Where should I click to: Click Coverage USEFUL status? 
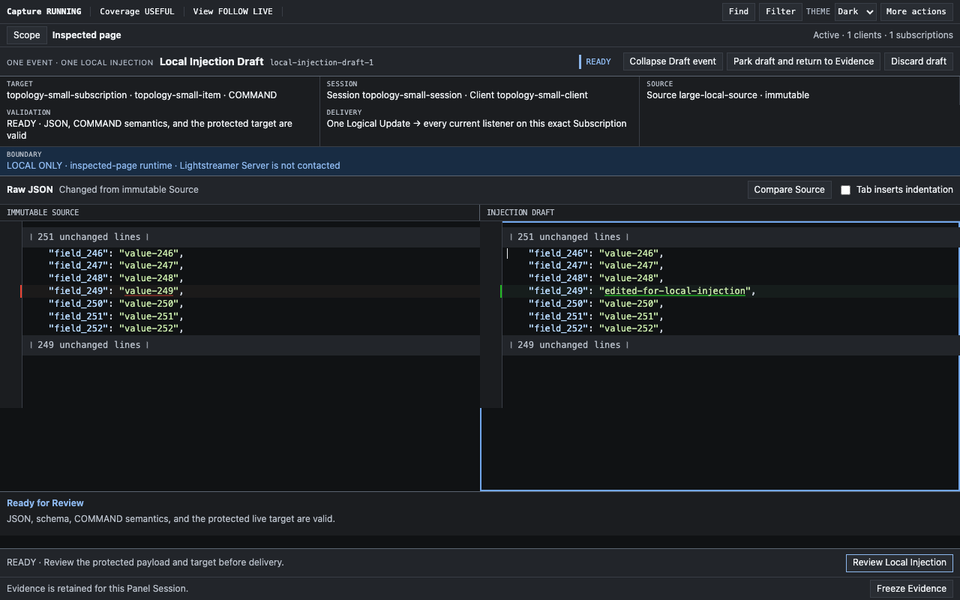point(137,12)
